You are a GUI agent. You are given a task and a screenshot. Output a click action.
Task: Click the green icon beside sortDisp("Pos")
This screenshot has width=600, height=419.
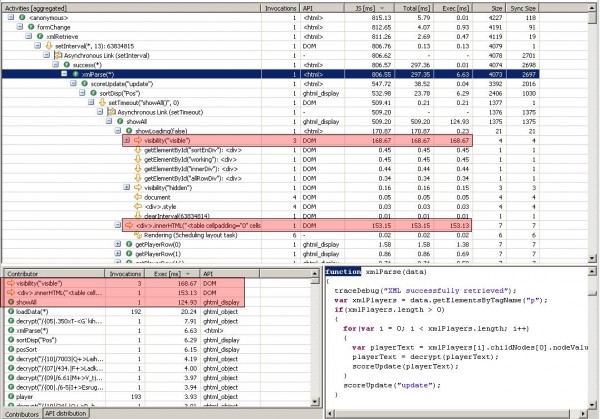pos(93,93)
